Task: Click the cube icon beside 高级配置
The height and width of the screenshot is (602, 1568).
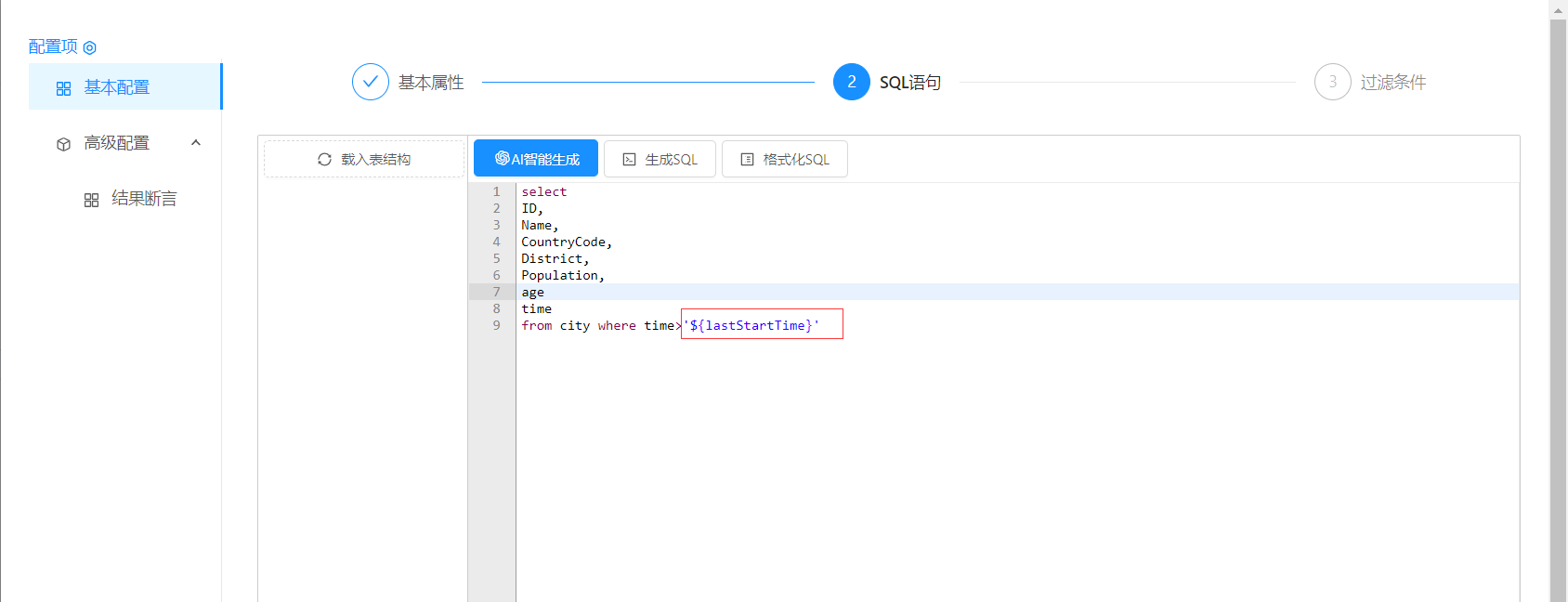Action: click(x=63, y=144)
